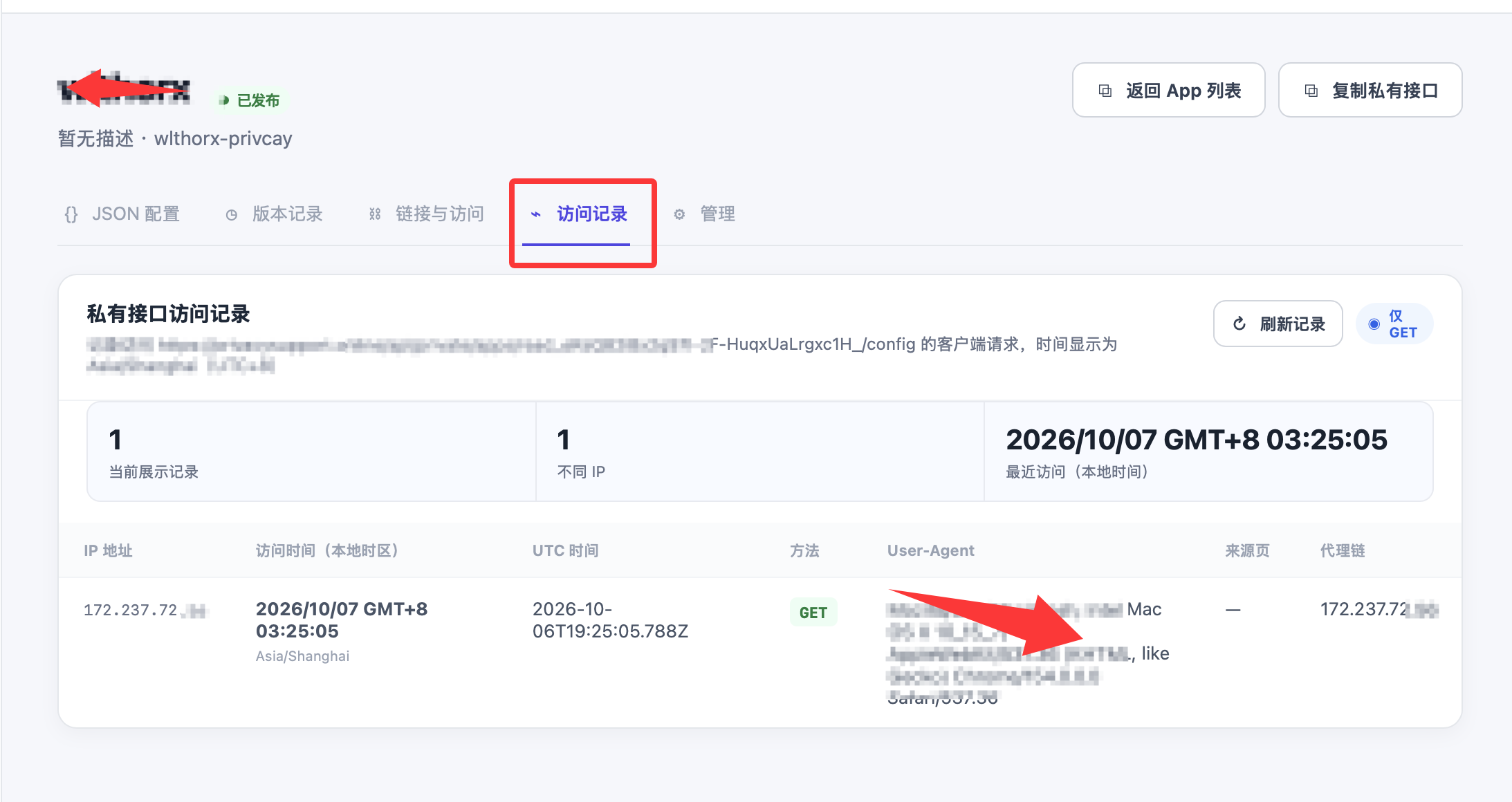Viewport: 1512px width, 802px height.
Task: Click the 方法 column header
Action: click(804, 550)
